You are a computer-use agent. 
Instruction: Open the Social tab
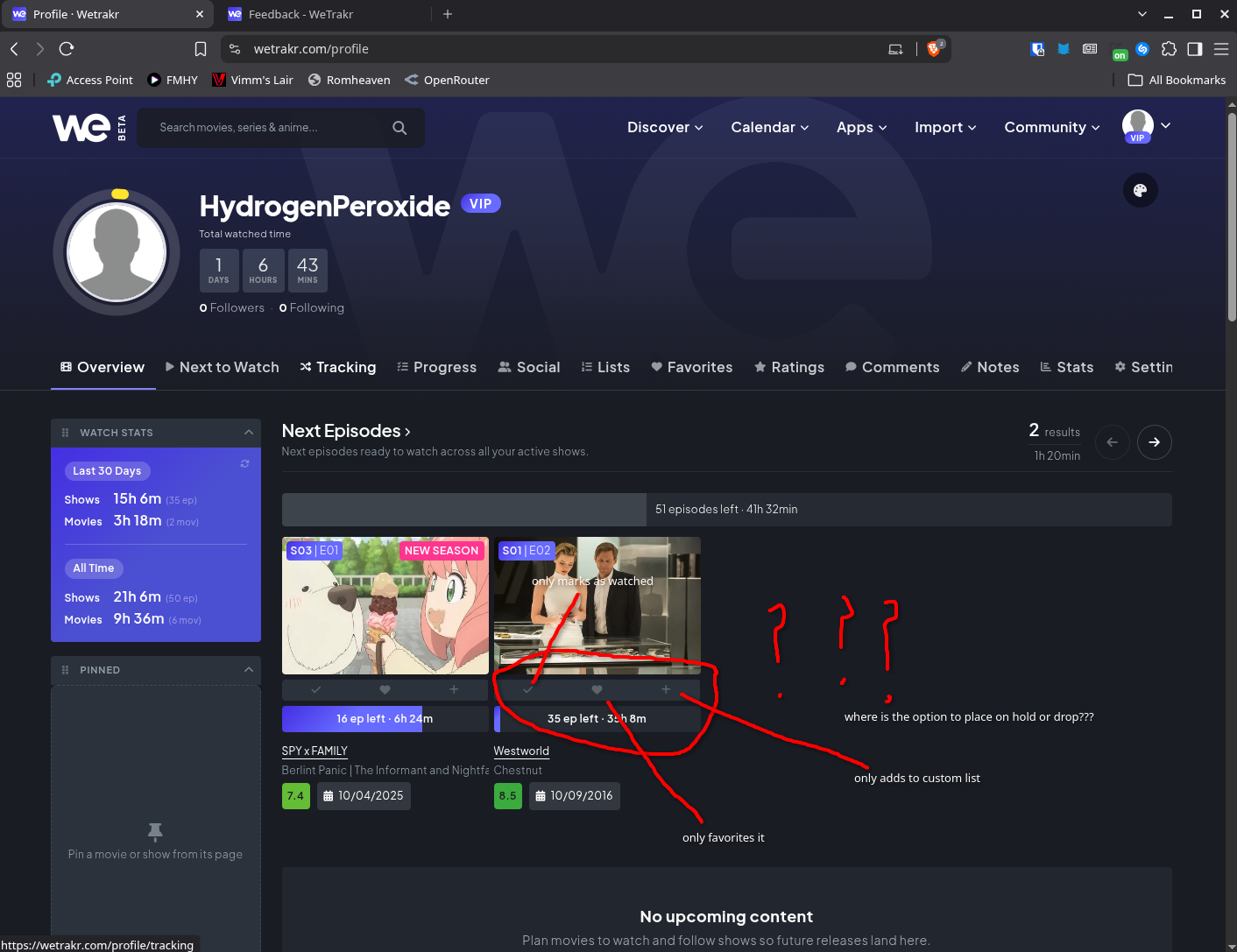(x=529, y=367)
